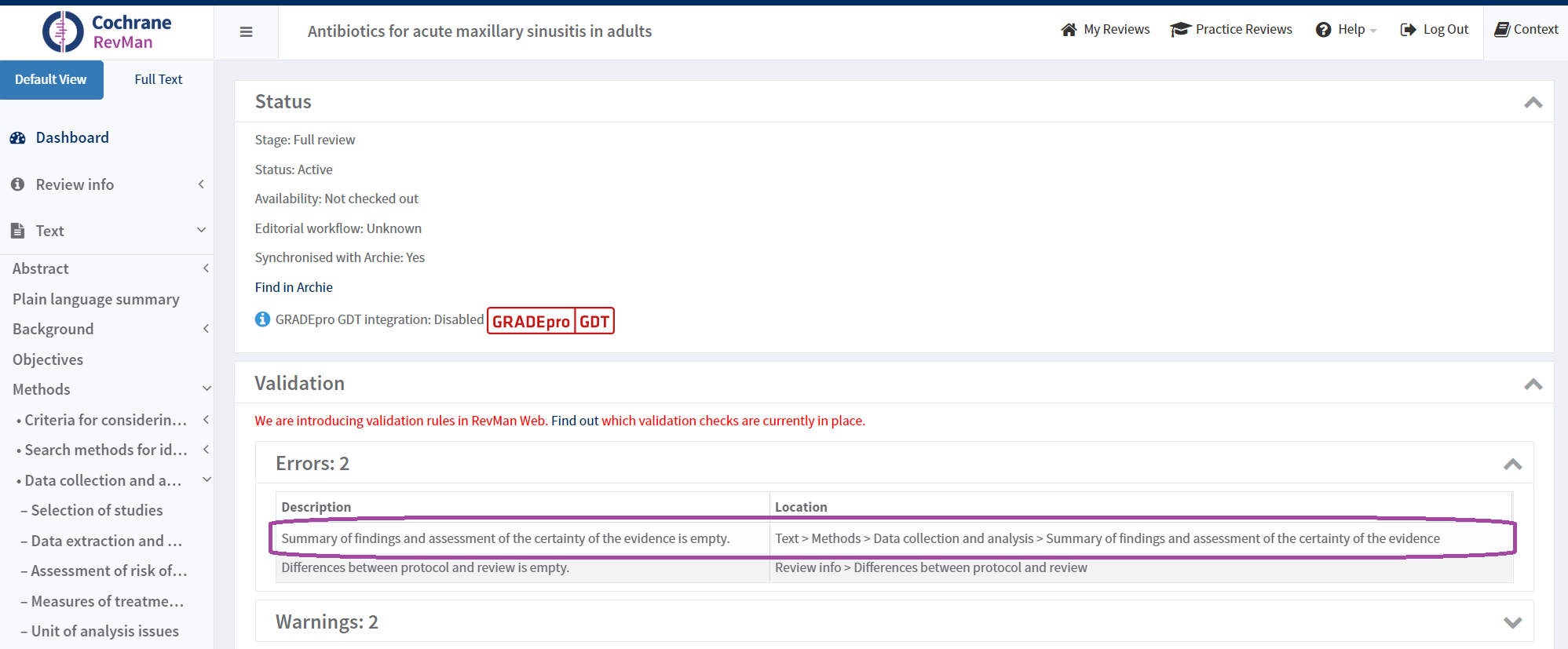The width and height of the screenshot is (1568, 649).
Task: Collapse the Validation panel chevron
Action: [x=1533, y=384]
